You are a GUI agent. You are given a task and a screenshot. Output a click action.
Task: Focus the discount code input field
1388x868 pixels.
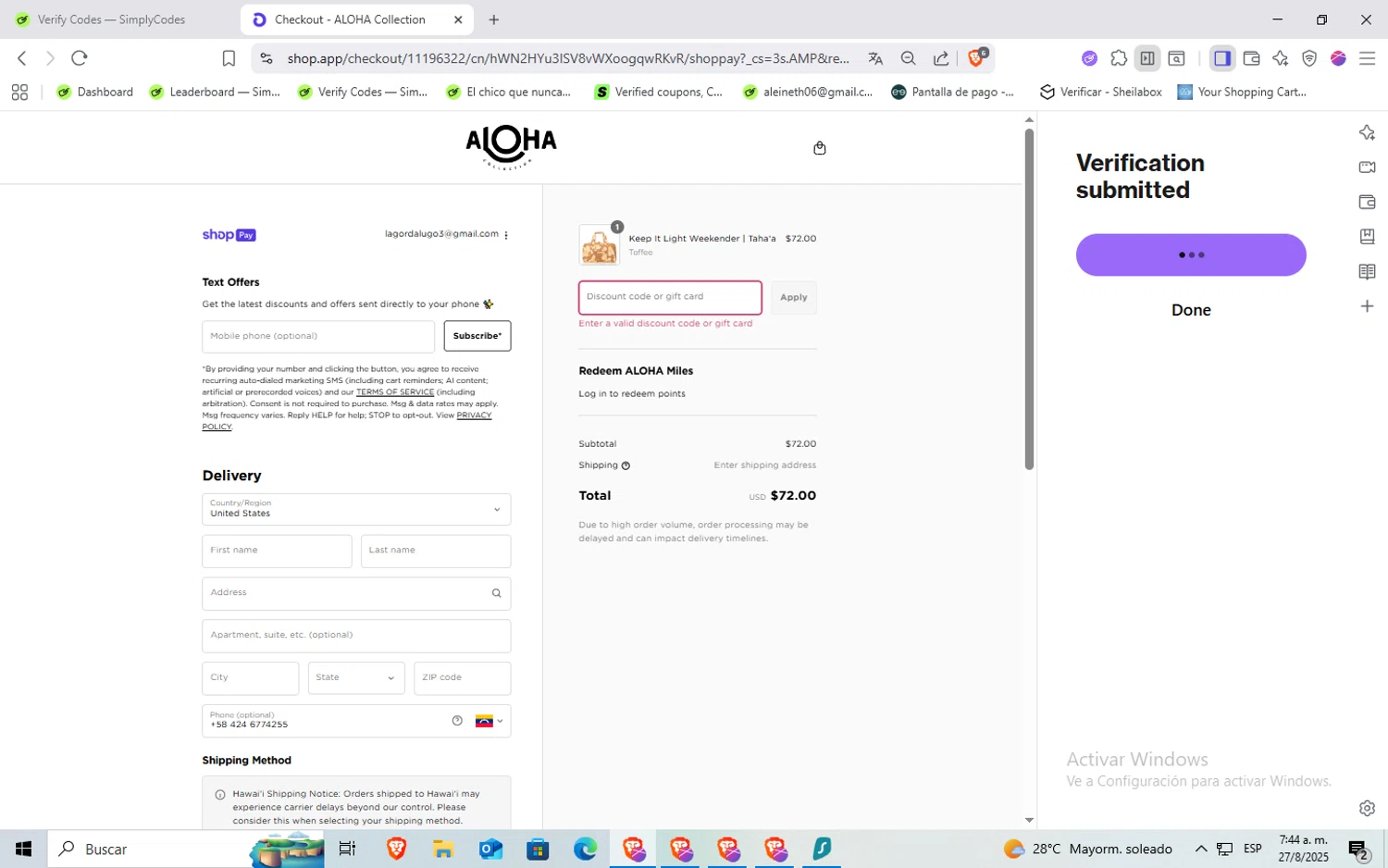pos(670,297)
